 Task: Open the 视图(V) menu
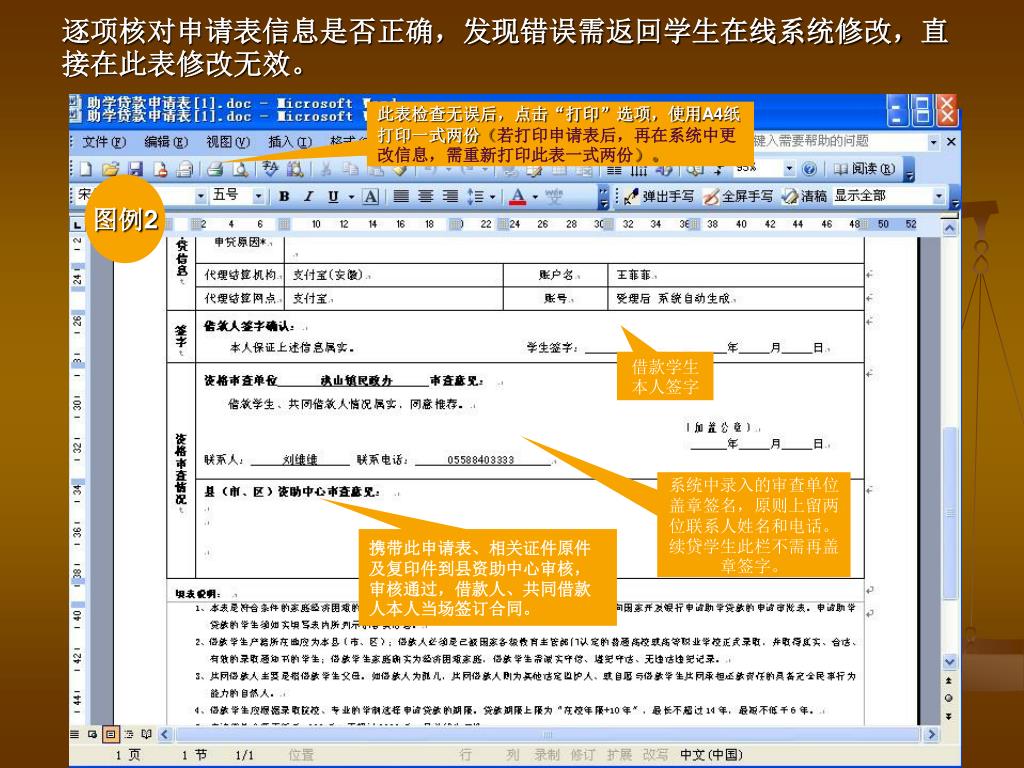pos(228,142)
